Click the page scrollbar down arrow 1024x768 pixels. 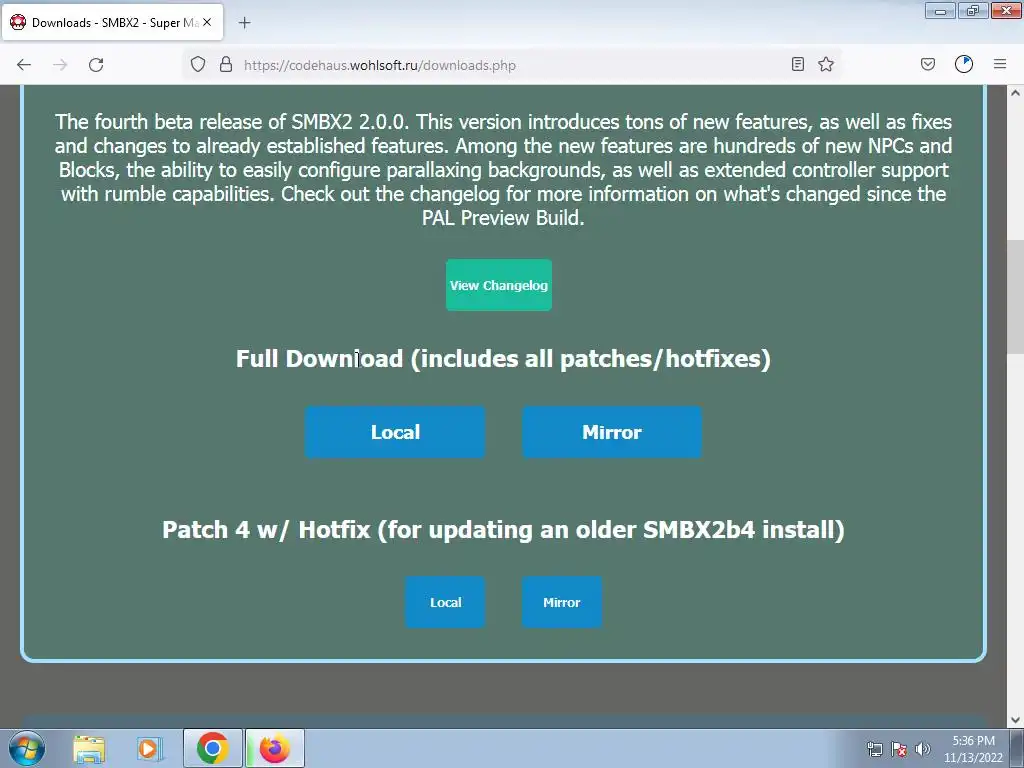click(x=1015, y=720)
